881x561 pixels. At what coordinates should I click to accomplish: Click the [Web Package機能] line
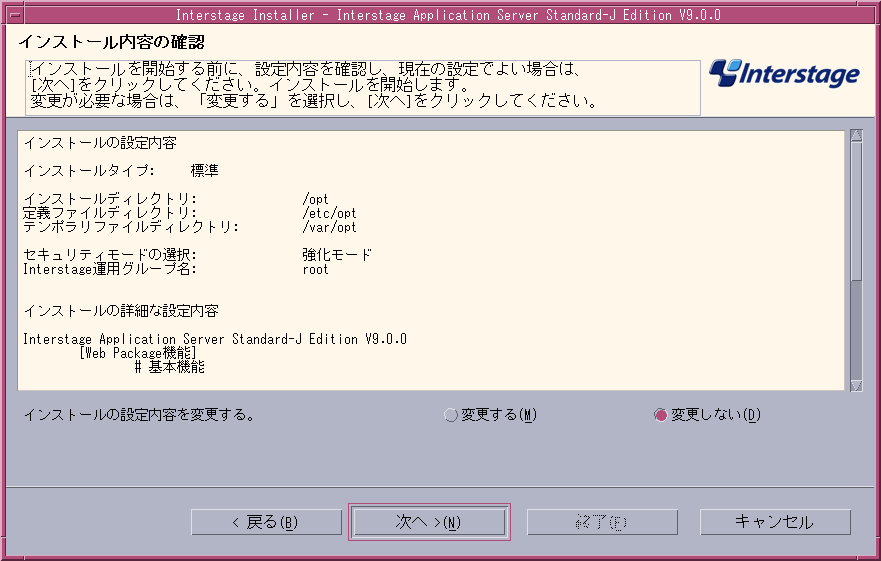tap(138, 353)
